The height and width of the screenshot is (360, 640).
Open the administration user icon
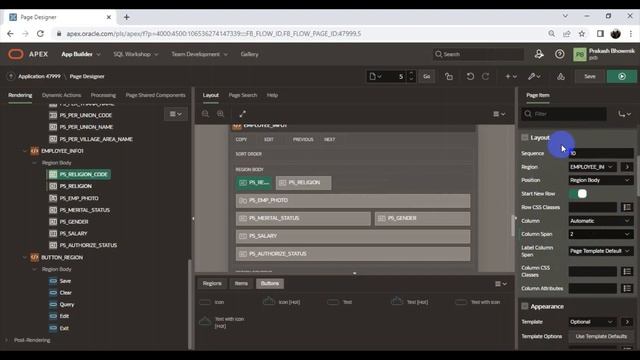539,54
